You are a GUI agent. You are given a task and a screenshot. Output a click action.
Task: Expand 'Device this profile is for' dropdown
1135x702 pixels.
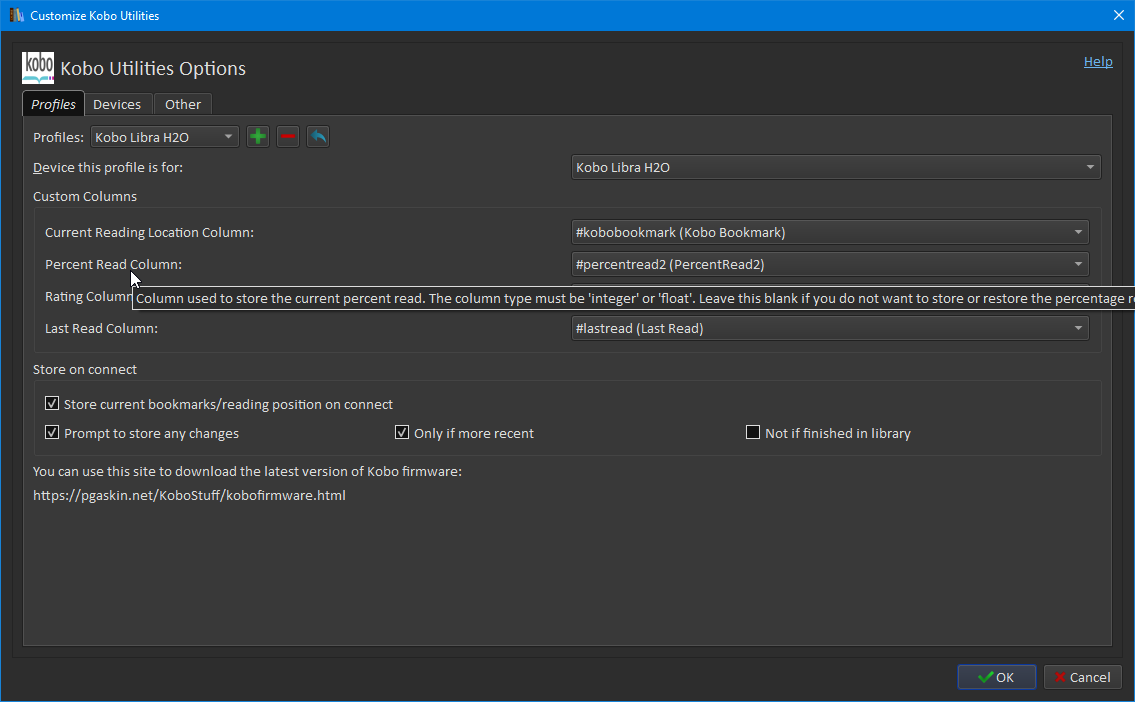tap(836, 167)
